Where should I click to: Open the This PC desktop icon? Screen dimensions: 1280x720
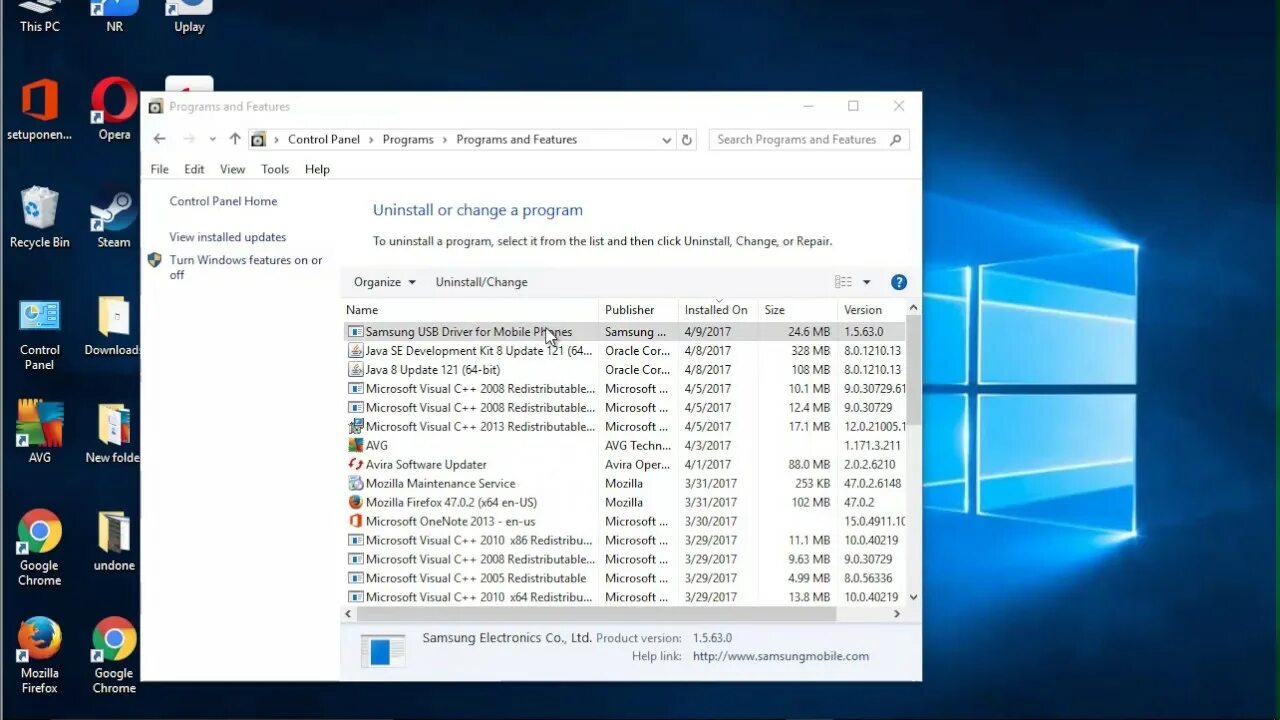pos(40,17)
